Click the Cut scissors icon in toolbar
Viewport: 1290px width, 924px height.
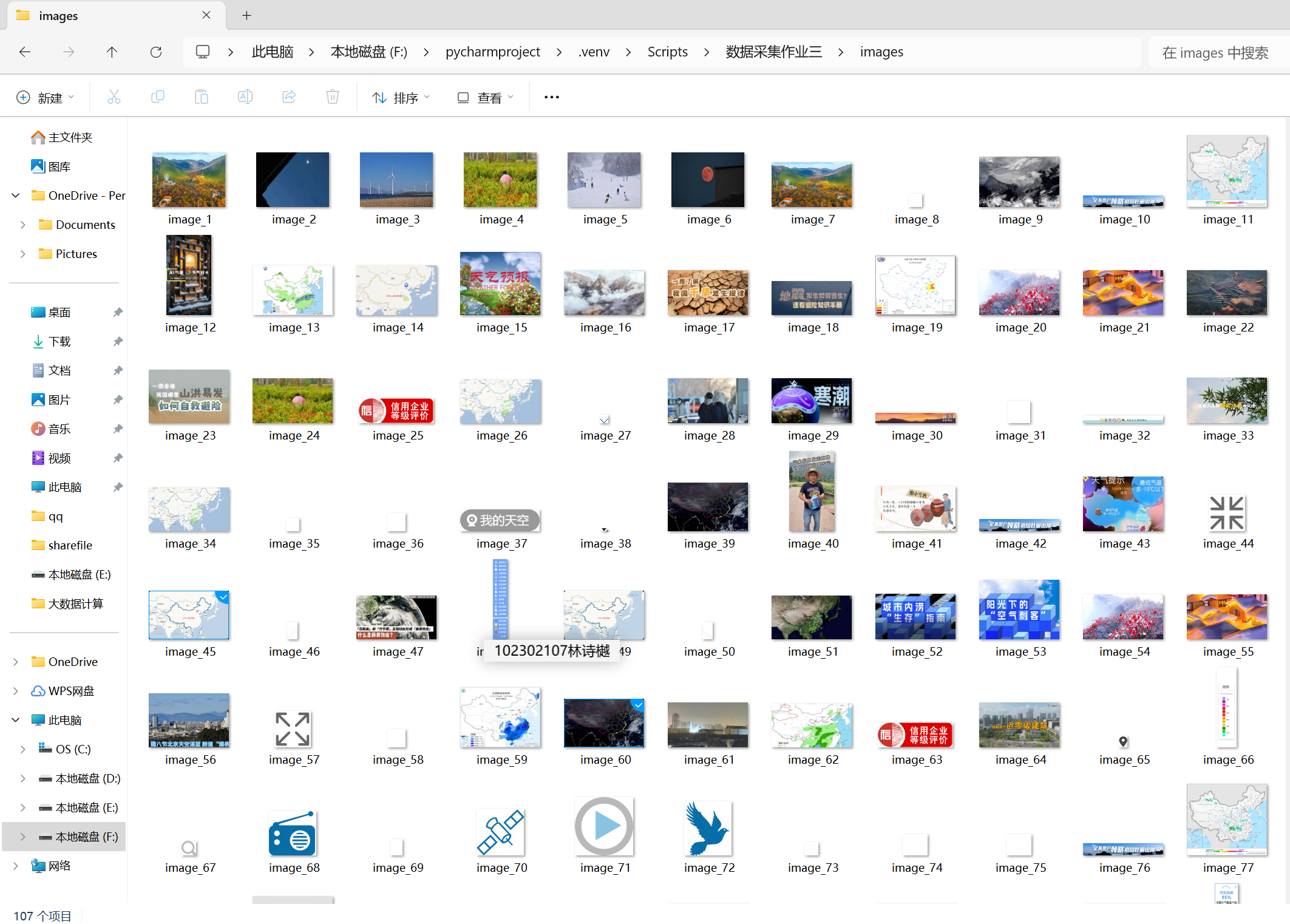pyautogui.click(x=114, y=97)
